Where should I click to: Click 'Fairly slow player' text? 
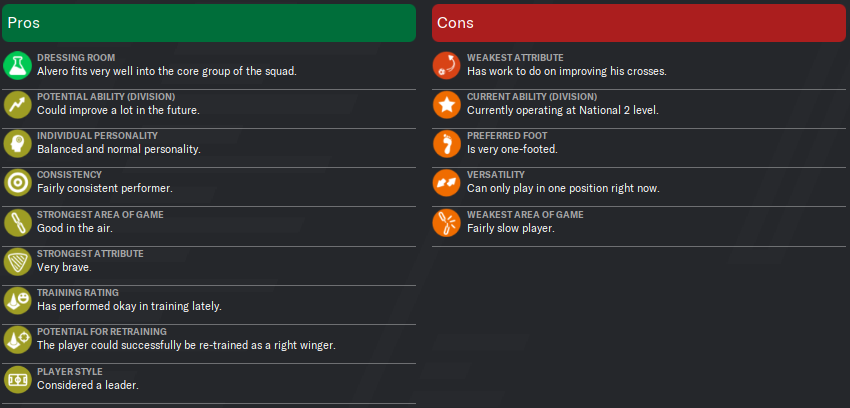[x=510, y=229]
